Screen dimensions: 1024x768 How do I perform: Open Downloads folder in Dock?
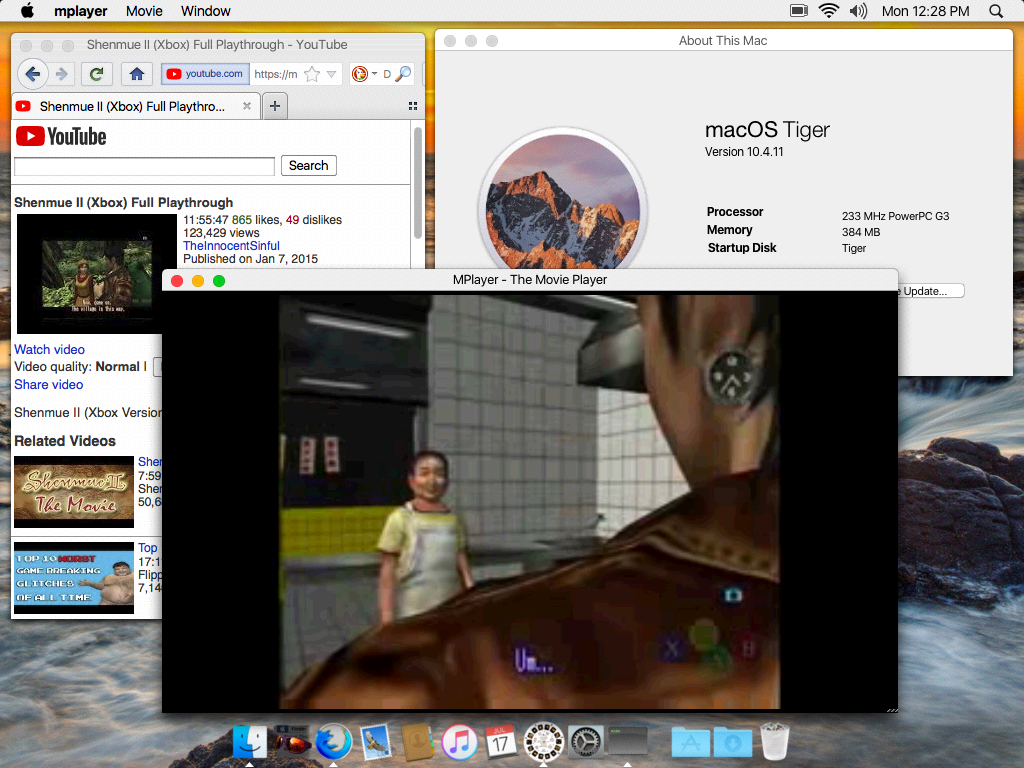pos(733,742)
